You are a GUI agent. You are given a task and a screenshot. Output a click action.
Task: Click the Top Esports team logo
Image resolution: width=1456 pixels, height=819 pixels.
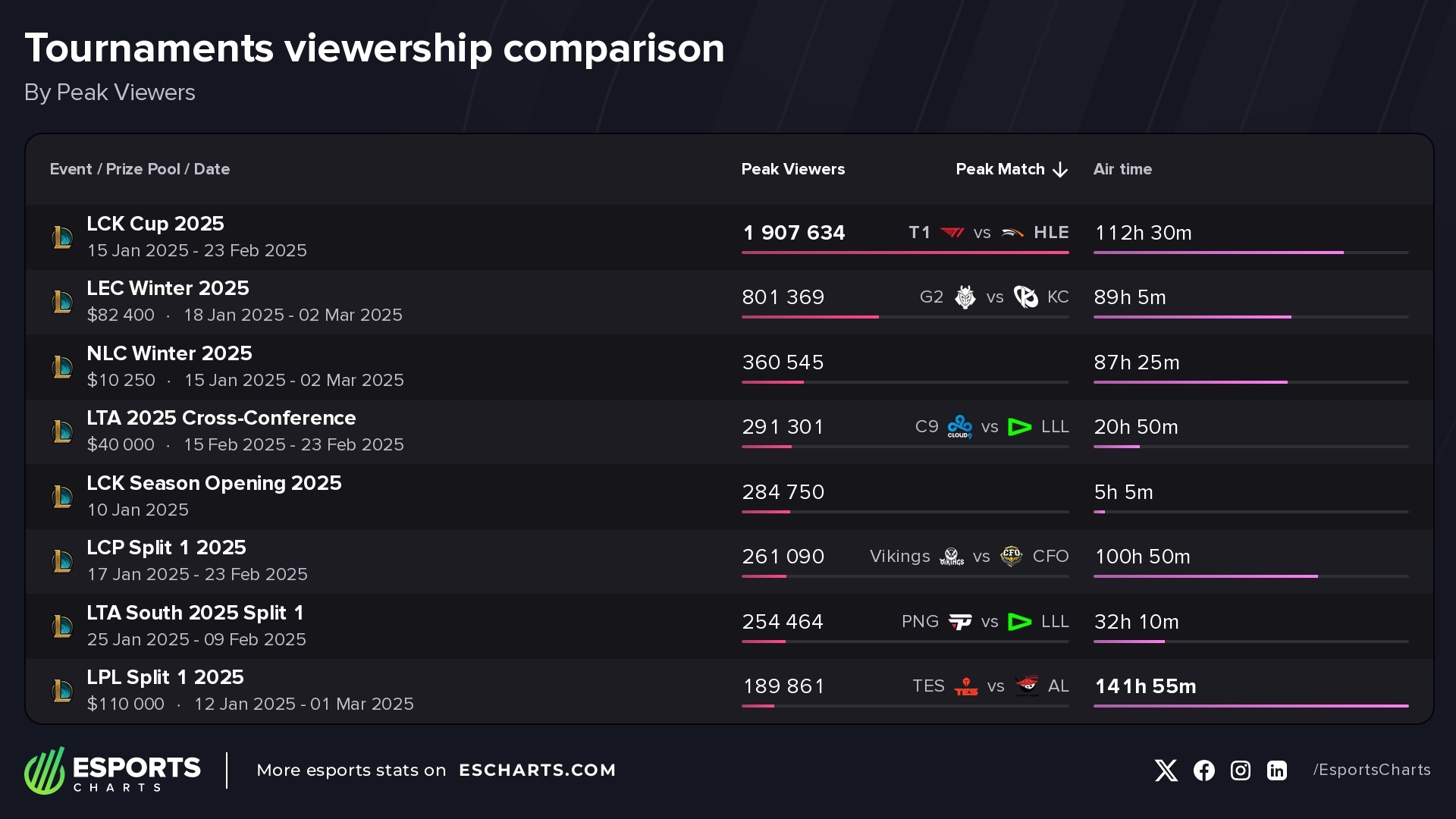[x=965, y=686]
